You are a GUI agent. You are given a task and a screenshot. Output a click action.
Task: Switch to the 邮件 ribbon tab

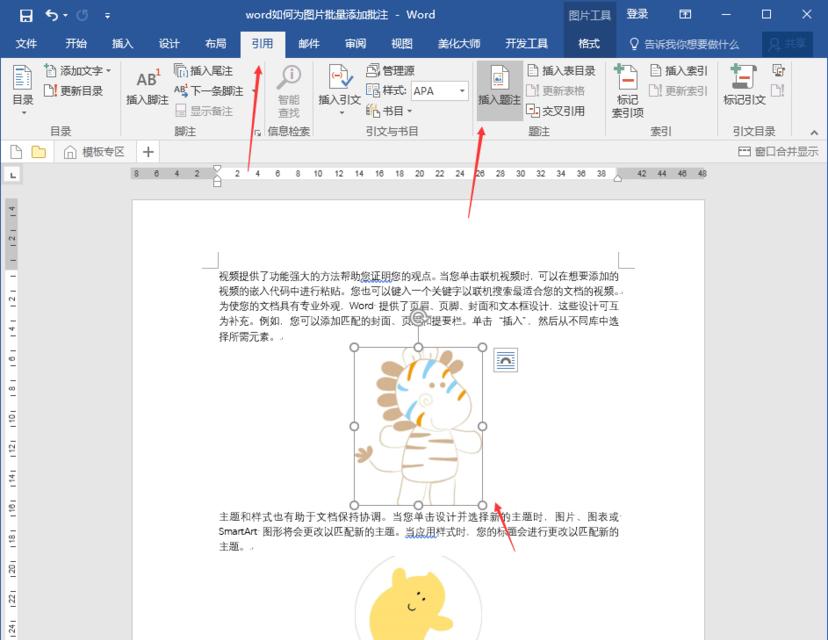coord(309,44)
